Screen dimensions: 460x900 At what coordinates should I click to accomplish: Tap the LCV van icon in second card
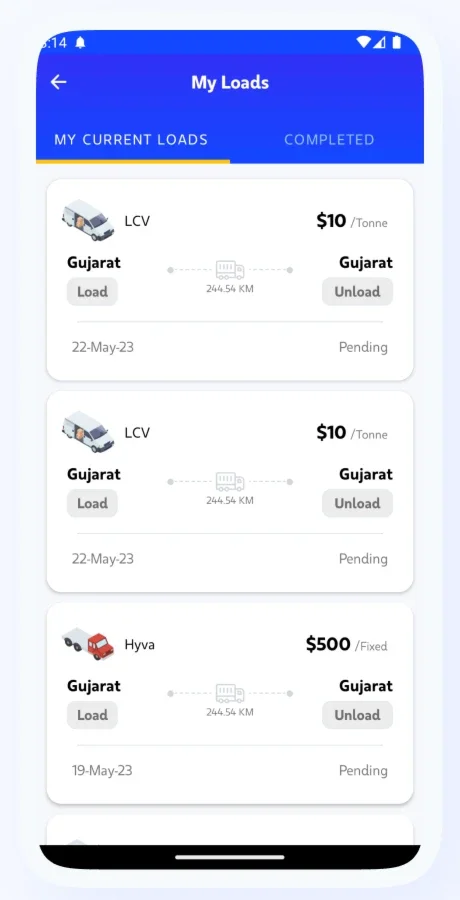coord(88,432)
